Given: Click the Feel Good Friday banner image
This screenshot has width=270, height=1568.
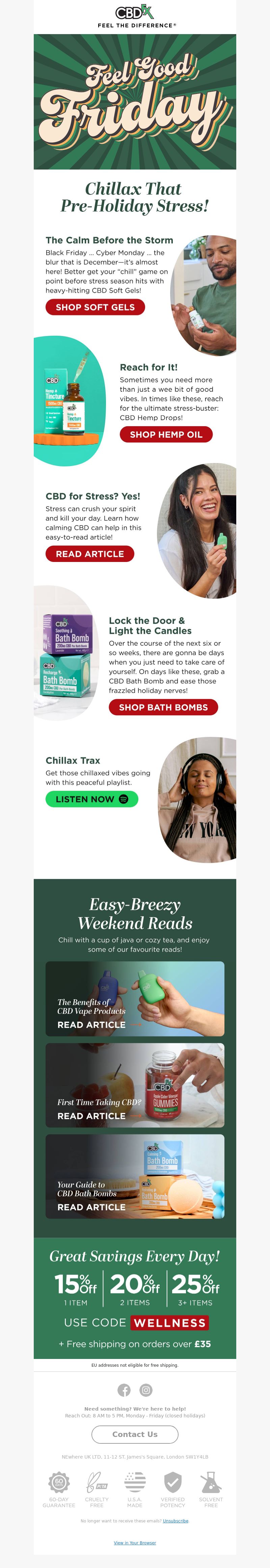Looking at the screenshot, I should [x=135, y=102].
